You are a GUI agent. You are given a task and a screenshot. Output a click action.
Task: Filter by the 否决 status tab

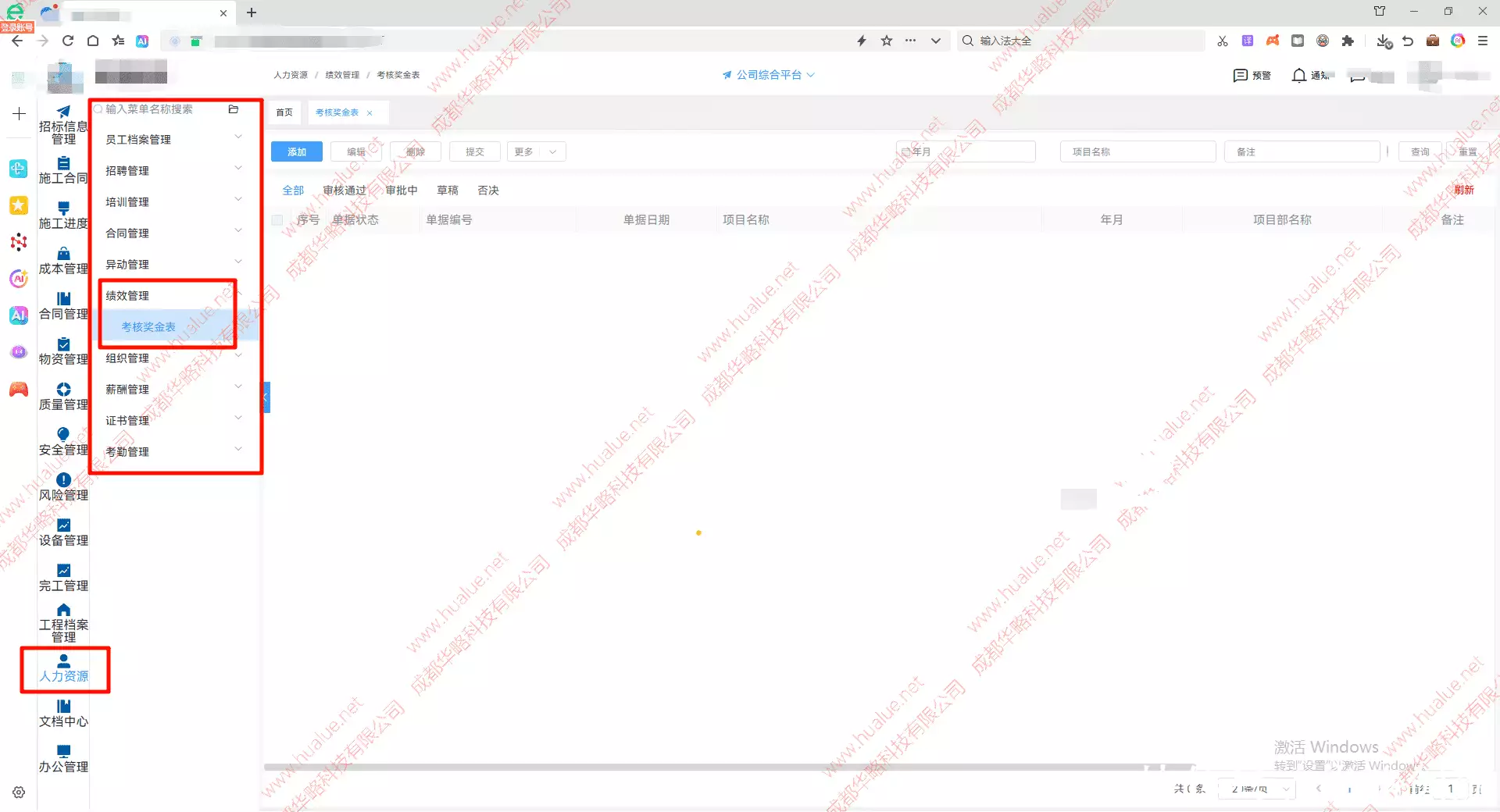488,191
